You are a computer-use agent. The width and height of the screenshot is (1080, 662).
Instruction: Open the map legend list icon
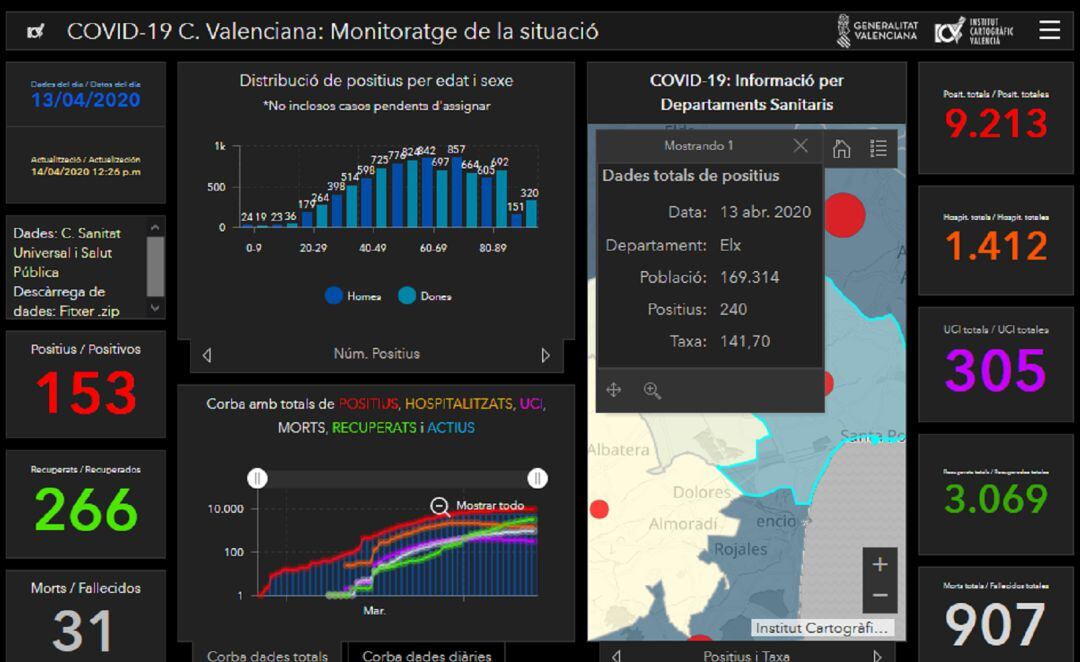click(x=878, y=148)
